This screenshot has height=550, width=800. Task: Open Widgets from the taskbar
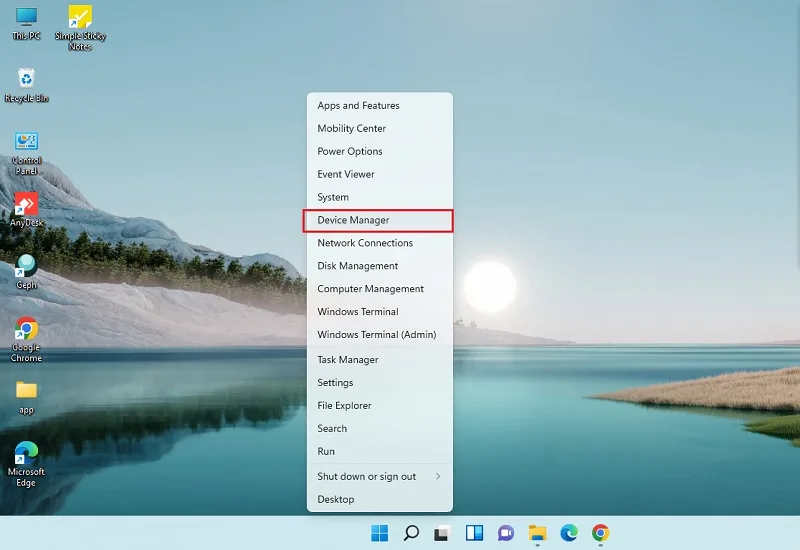point(474,533)
